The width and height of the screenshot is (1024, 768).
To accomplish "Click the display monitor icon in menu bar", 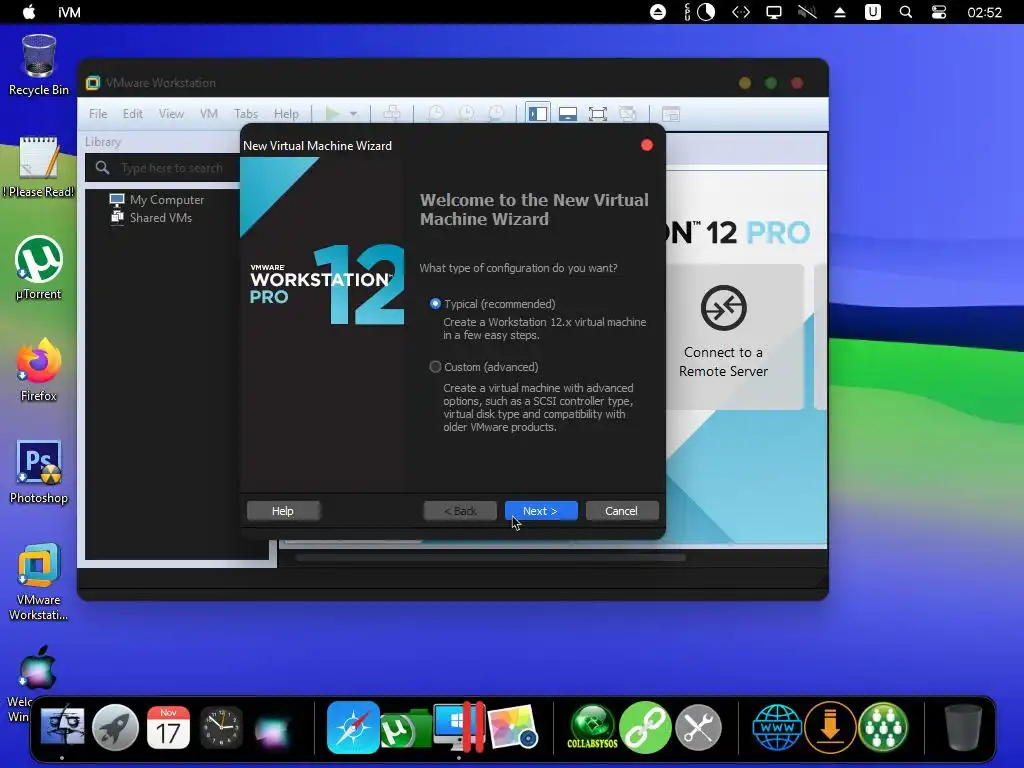I will click(774, 12).
